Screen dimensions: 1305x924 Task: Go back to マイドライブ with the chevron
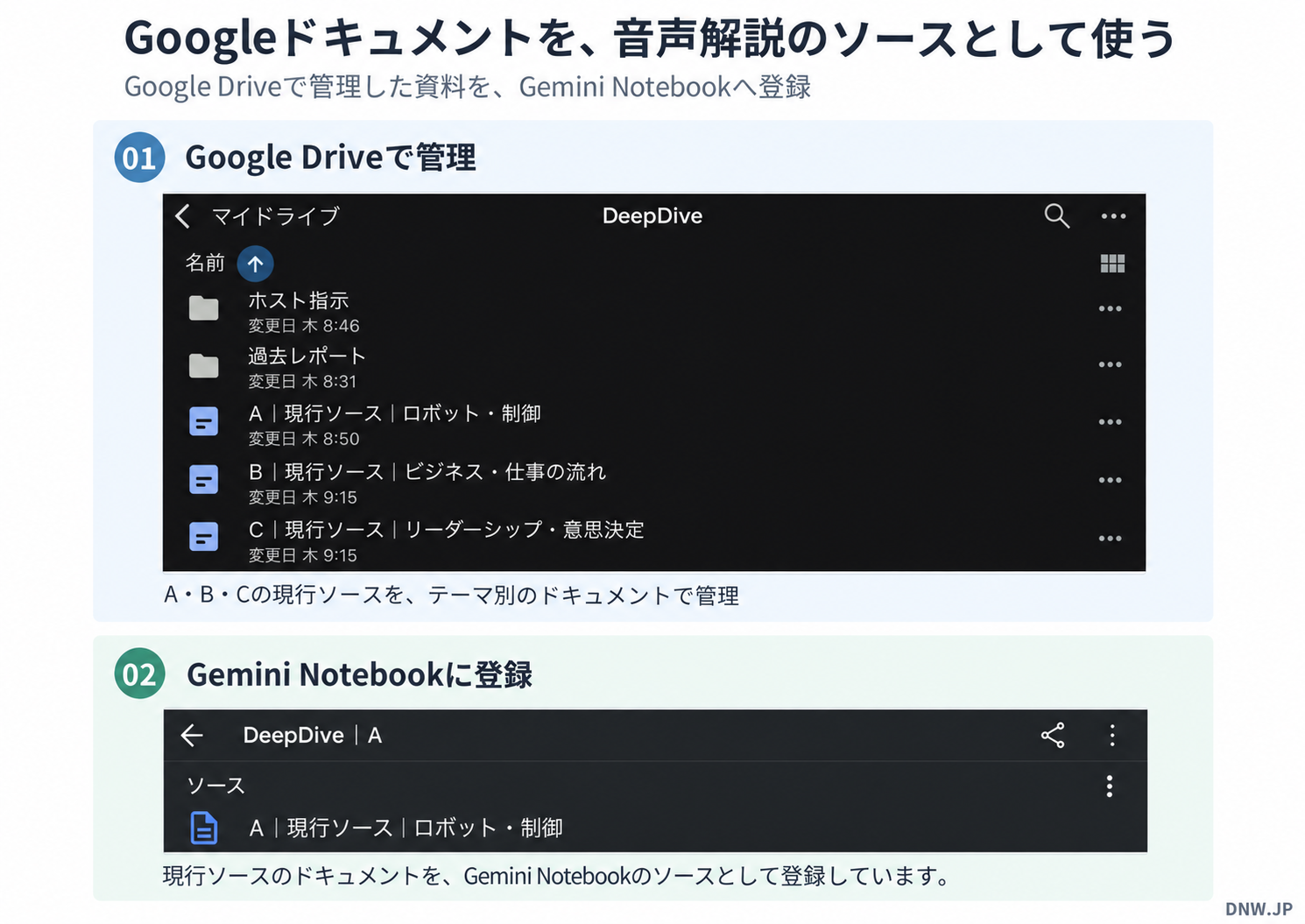pyautogui.click(x=183, y=216)
